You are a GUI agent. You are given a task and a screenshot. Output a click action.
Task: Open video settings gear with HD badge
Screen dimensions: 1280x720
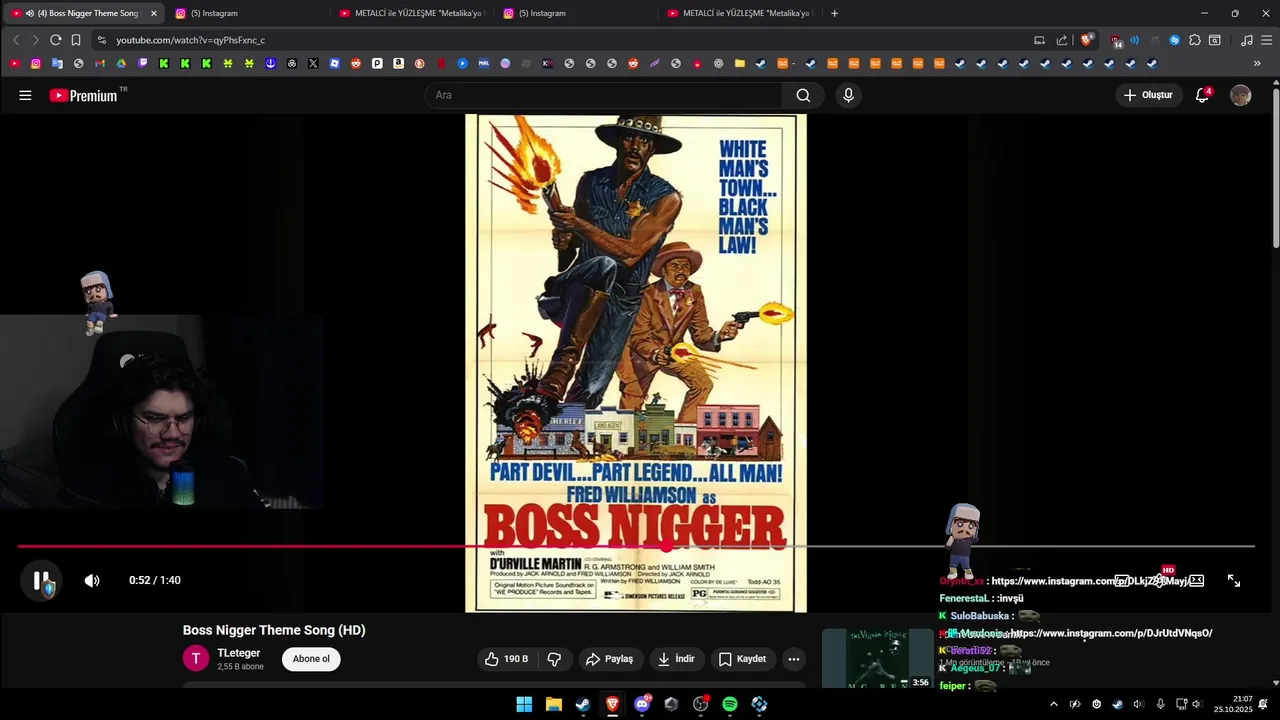click(1160, 579)
